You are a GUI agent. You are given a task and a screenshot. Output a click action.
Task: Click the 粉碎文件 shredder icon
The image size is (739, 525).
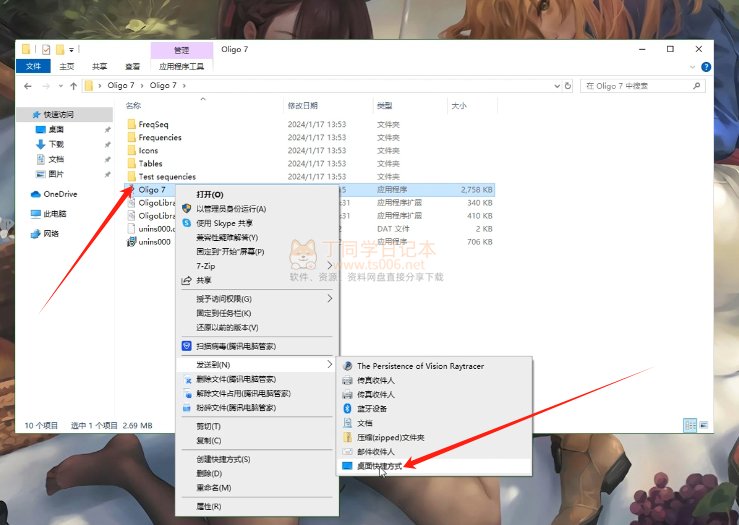(187, 408)
